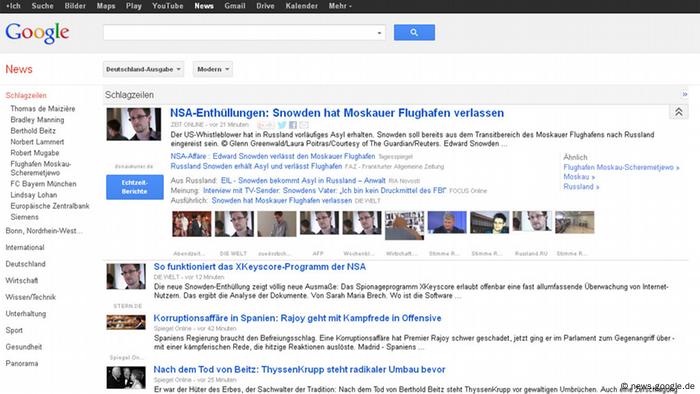
Task: Open Russland Snowden erhält Asyl link
Action: (256, 166)
